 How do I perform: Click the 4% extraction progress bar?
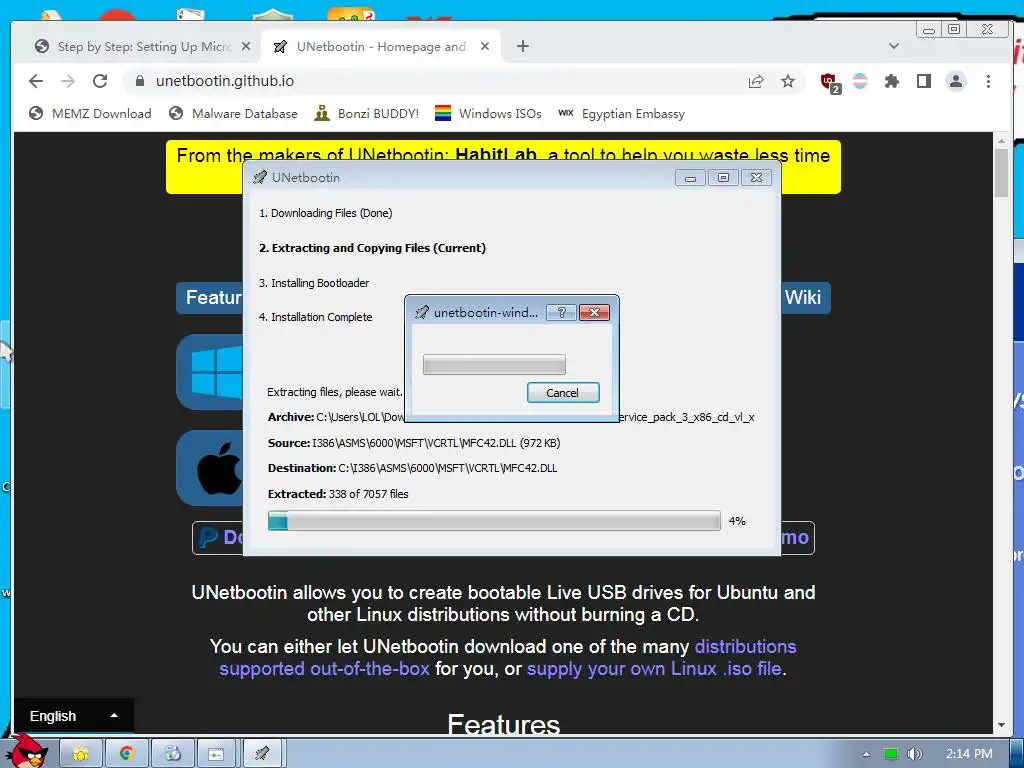click(494, 520)
